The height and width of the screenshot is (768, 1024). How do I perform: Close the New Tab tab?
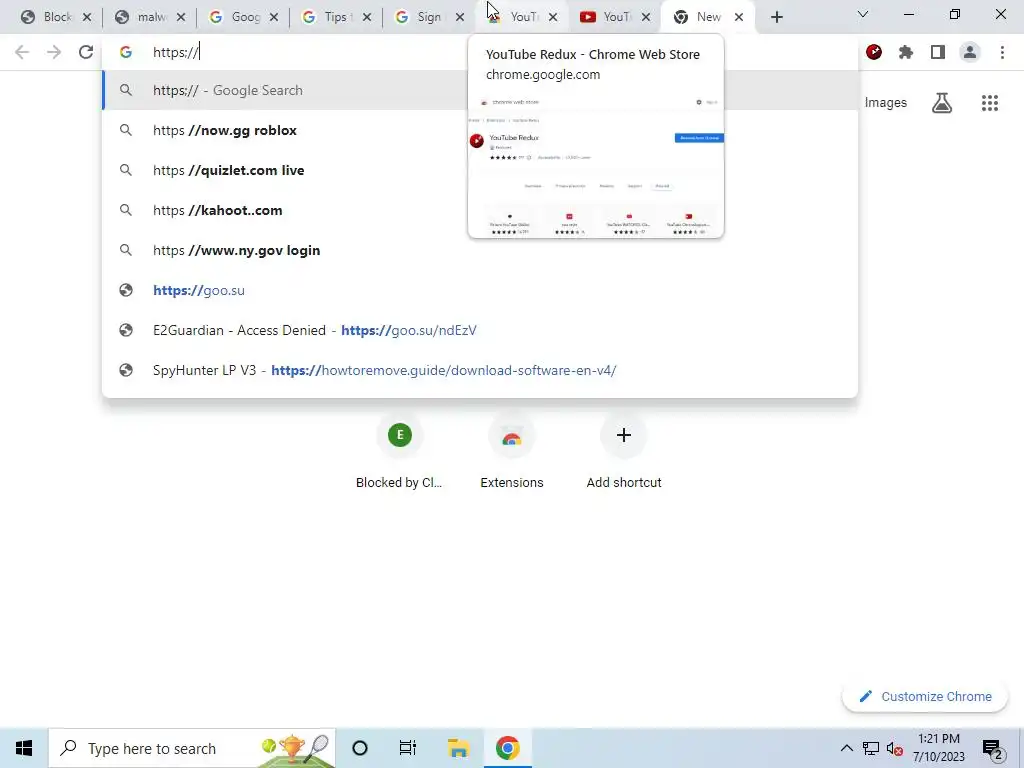739,17
